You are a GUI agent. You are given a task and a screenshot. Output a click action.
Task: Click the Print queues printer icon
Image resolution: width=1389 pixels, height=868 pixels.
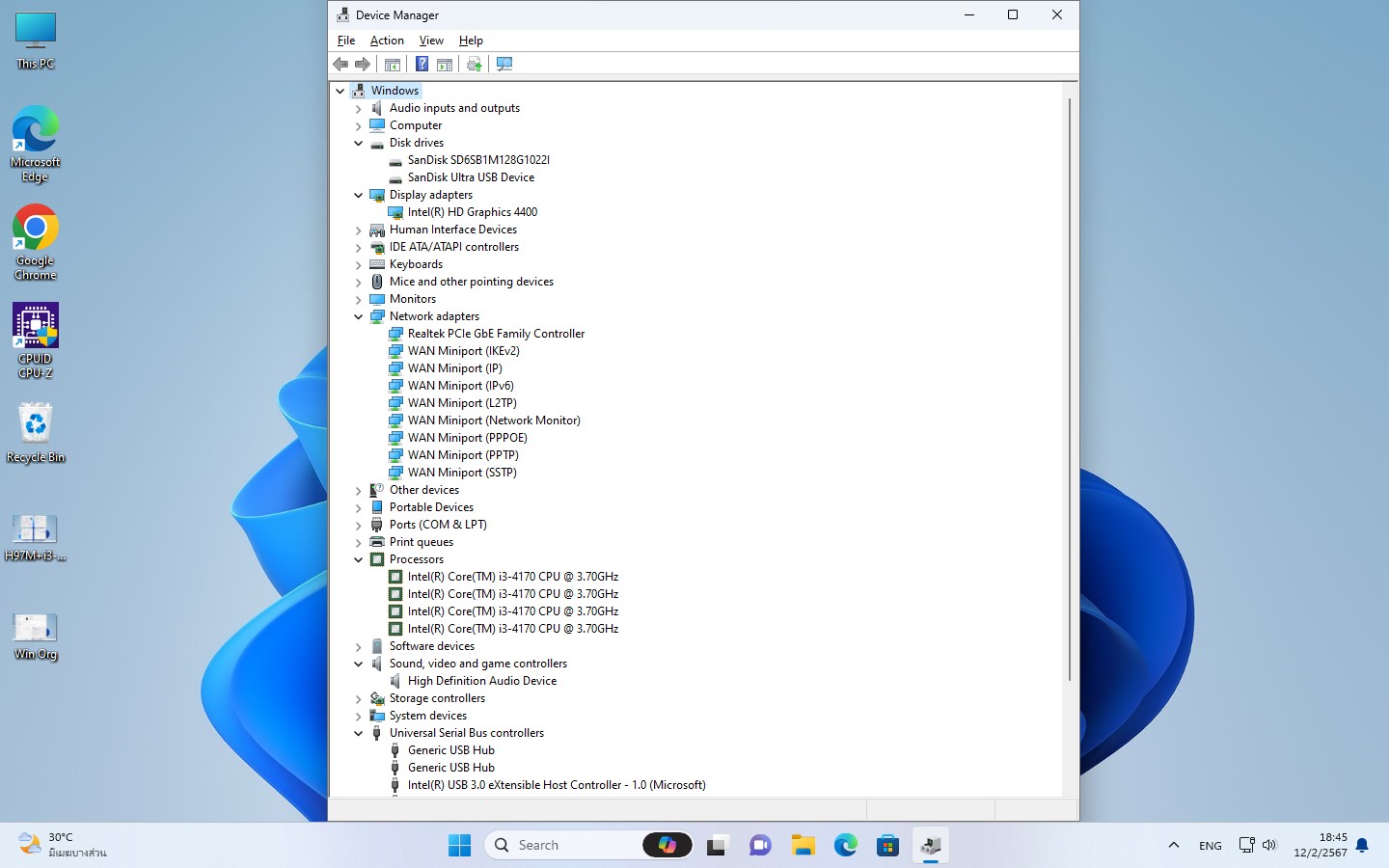[377, 542]
